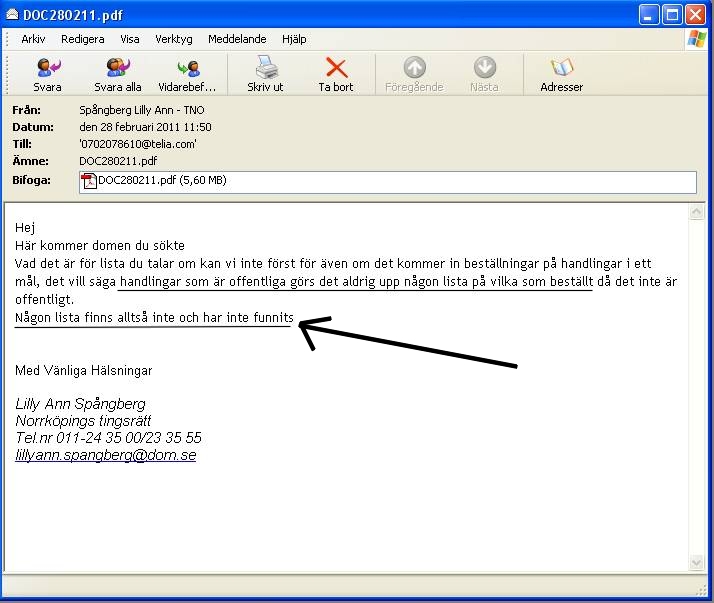Go to the Föregående message

(414, 75)
